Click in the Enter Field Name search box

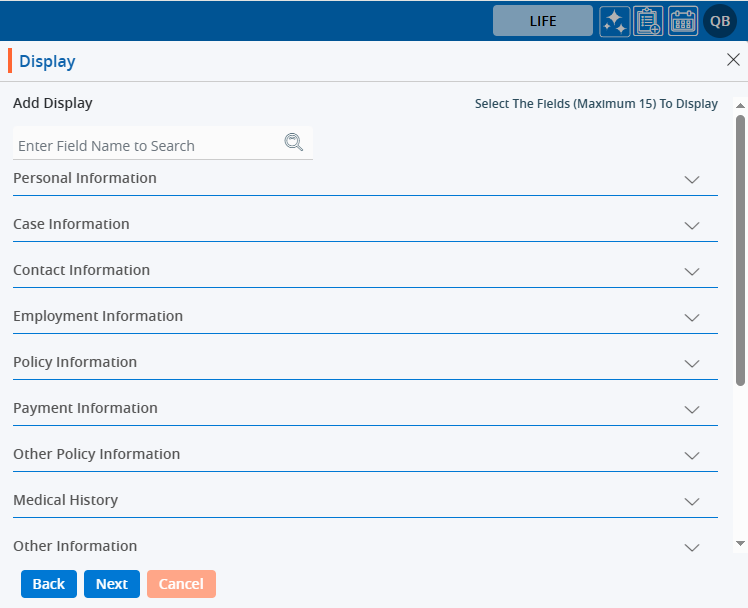tap(148, 146)
